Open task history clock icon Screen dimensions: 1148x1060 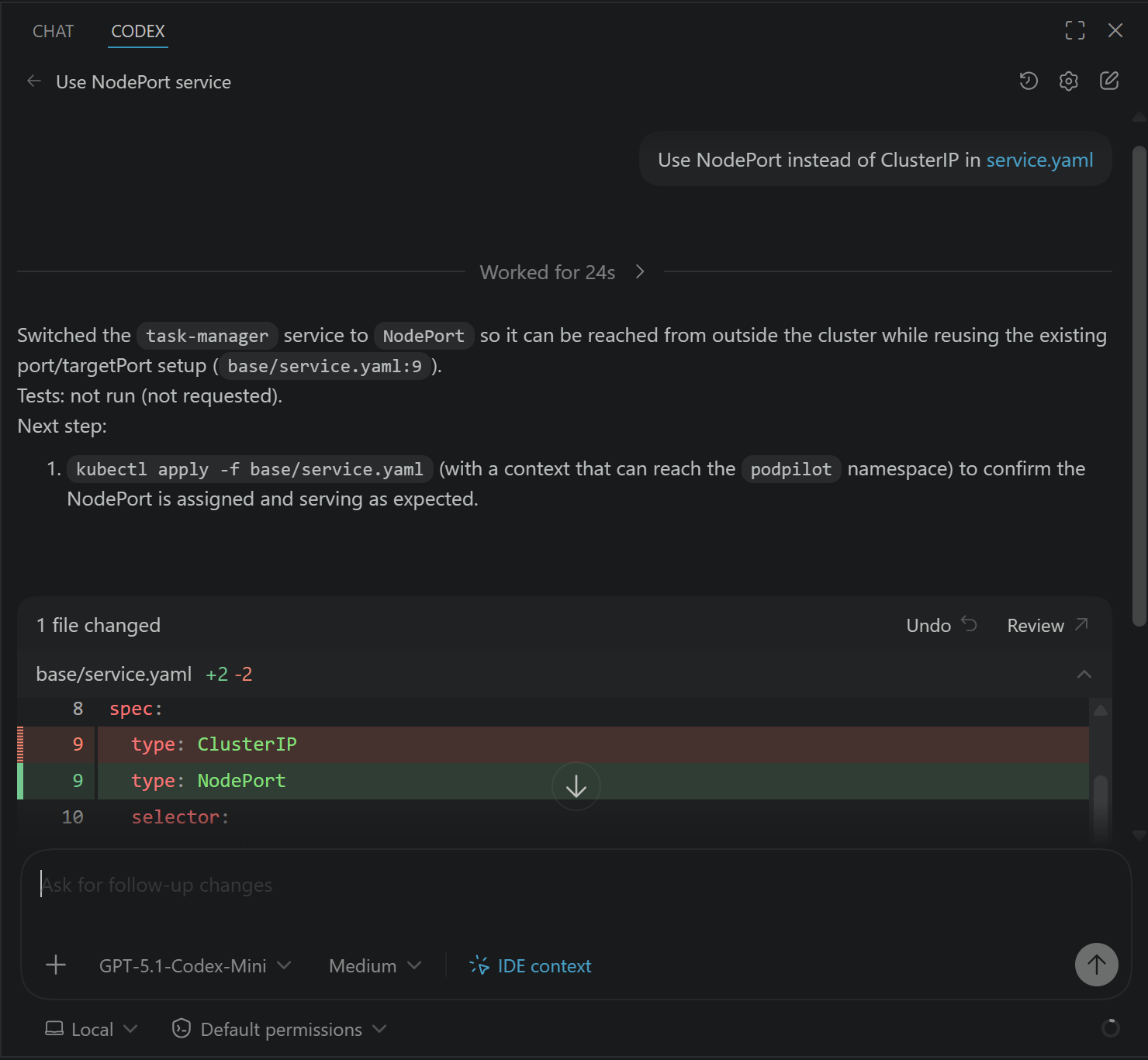click(x=1029, y=81)
